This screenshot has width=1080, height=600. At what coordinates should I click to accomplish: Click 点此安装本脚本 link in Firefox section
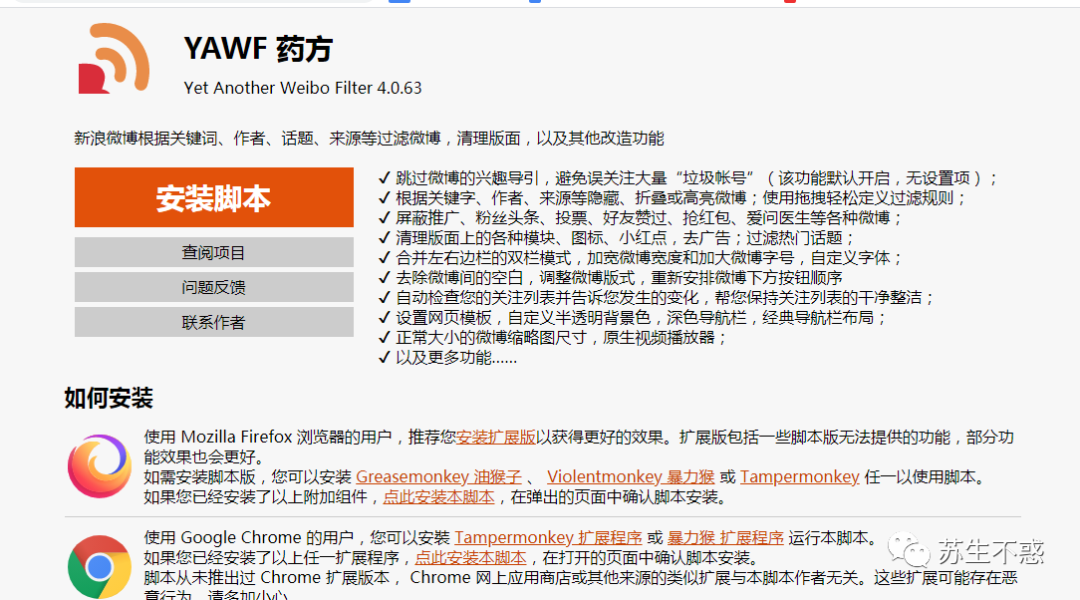coord(439,497)
